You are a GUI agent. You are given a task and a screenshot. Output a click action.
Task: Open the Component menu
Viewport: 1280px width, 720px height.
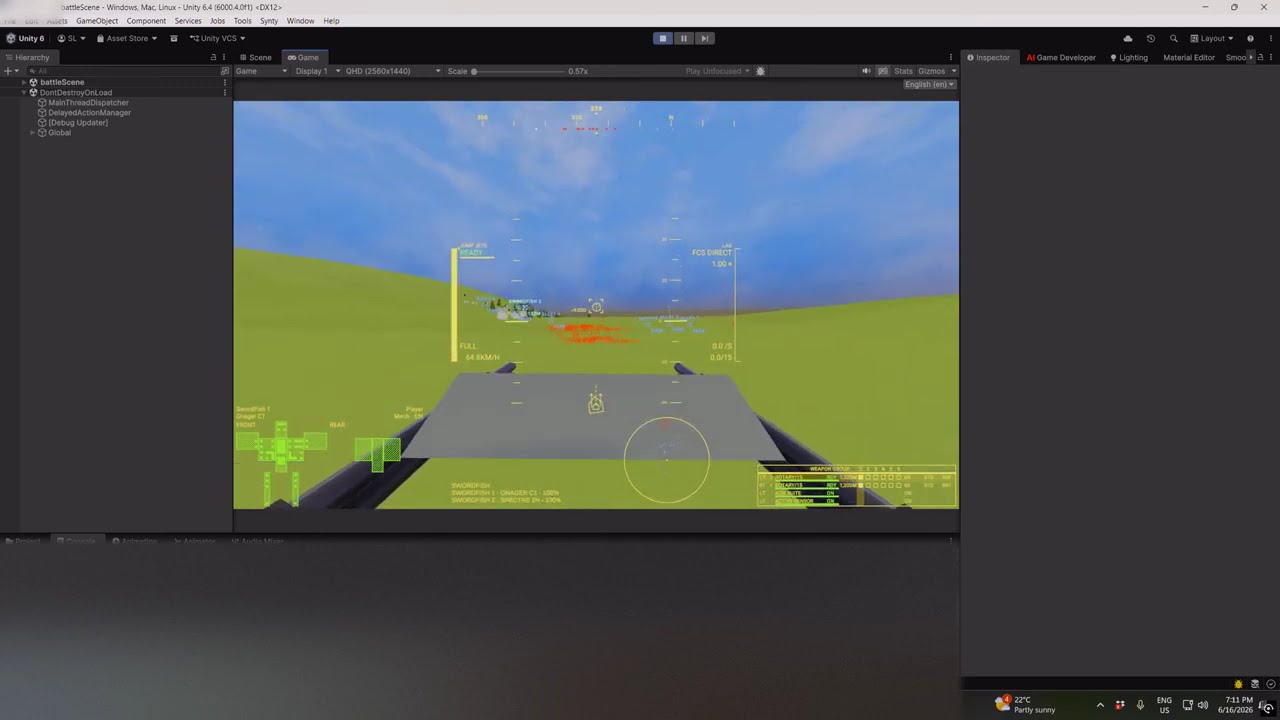(x=146, y=21)
